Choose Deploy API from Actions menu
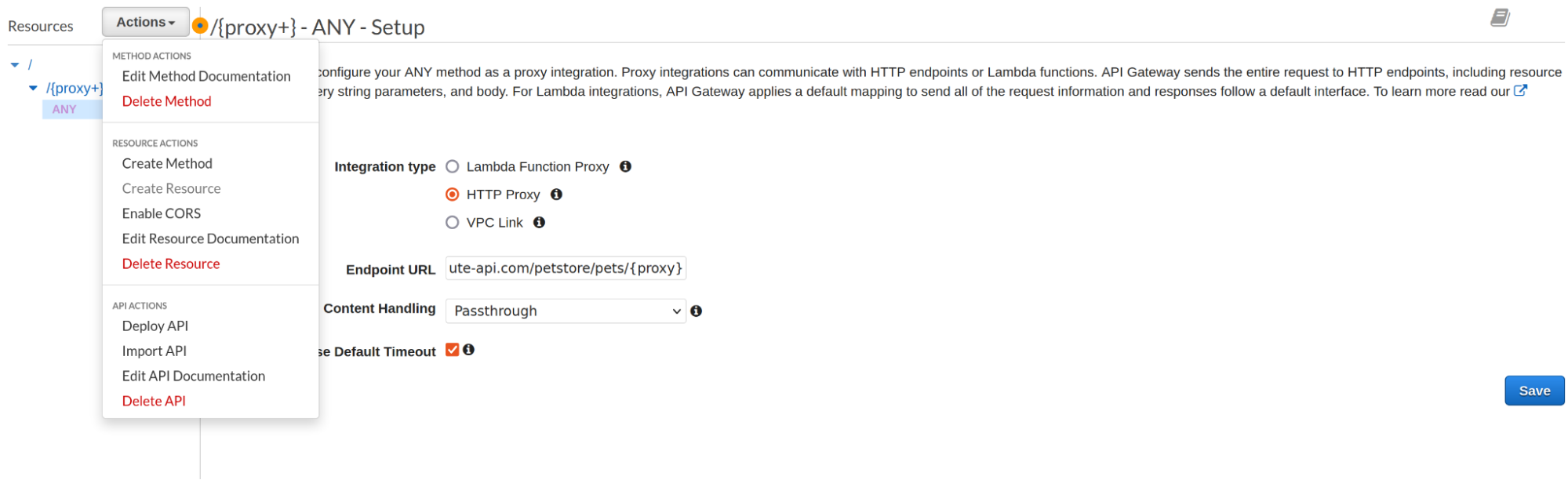The width and height of the screenshot is (1568, 480). pos(155,326)
